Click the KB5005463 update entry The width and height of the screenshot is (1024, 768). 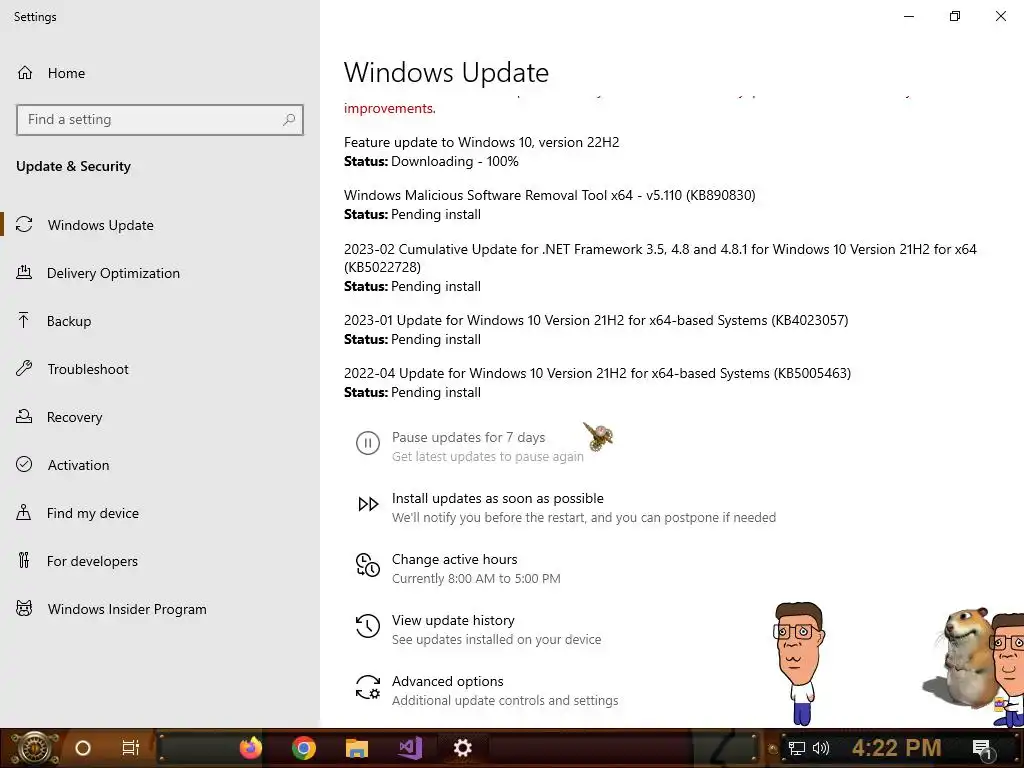(597, 374)
